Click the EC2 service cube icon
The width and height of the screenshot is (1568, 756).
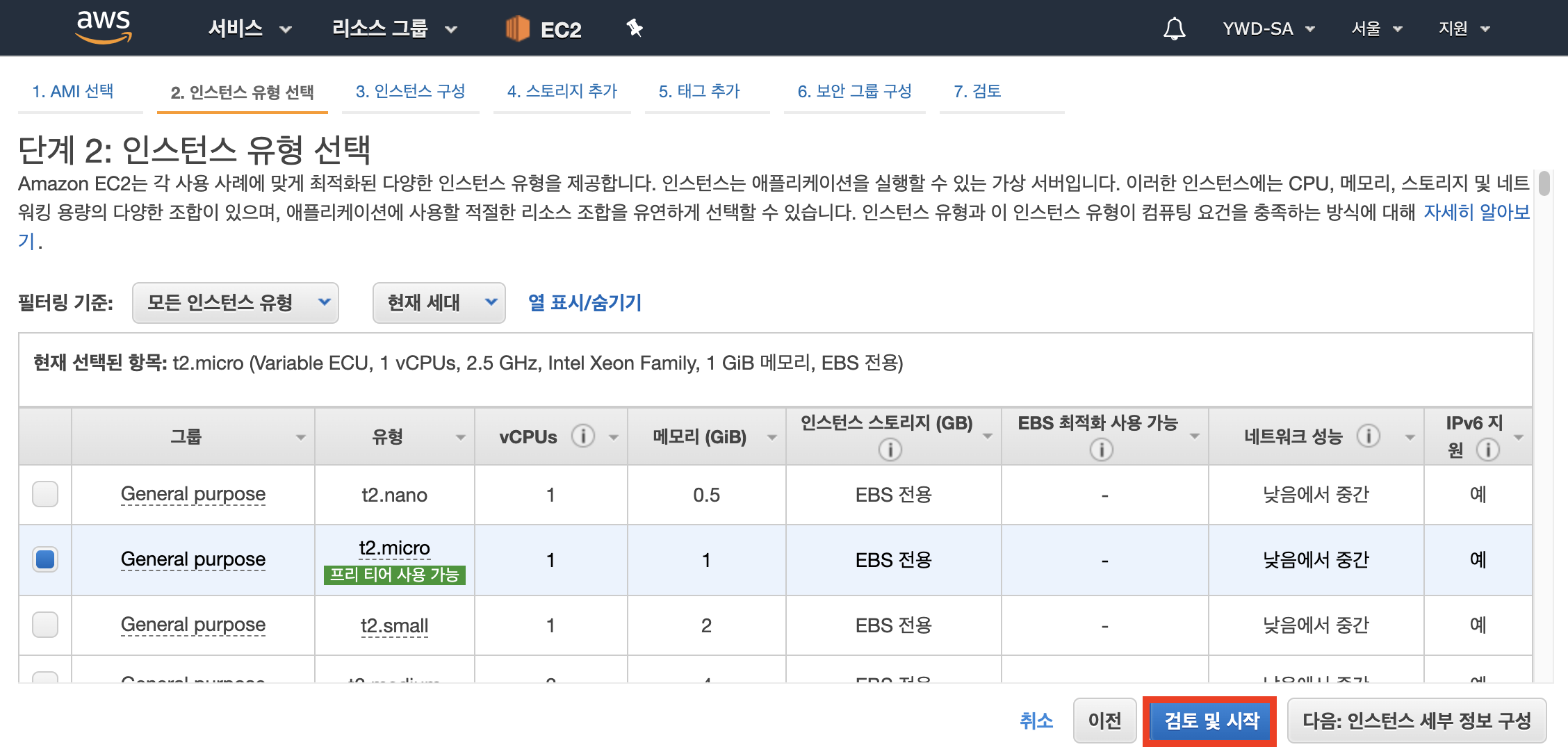[x=518, y=28]
